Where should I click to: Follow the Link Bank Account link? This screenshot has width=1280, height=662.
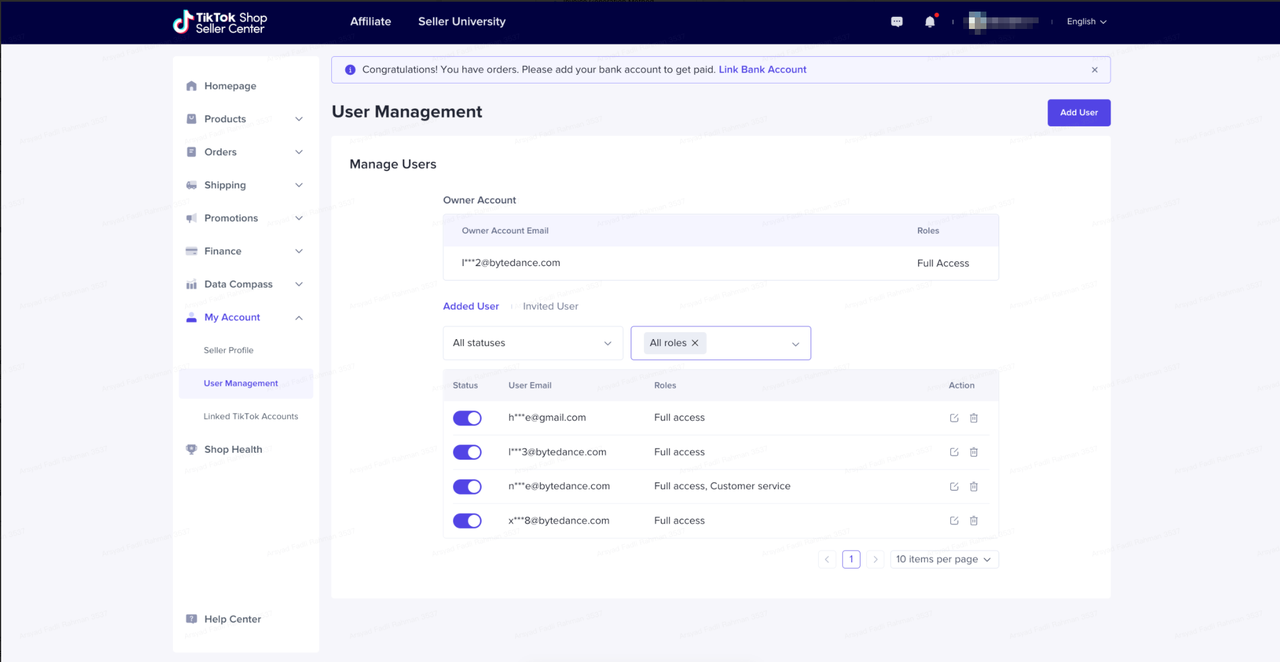(762, 70)
